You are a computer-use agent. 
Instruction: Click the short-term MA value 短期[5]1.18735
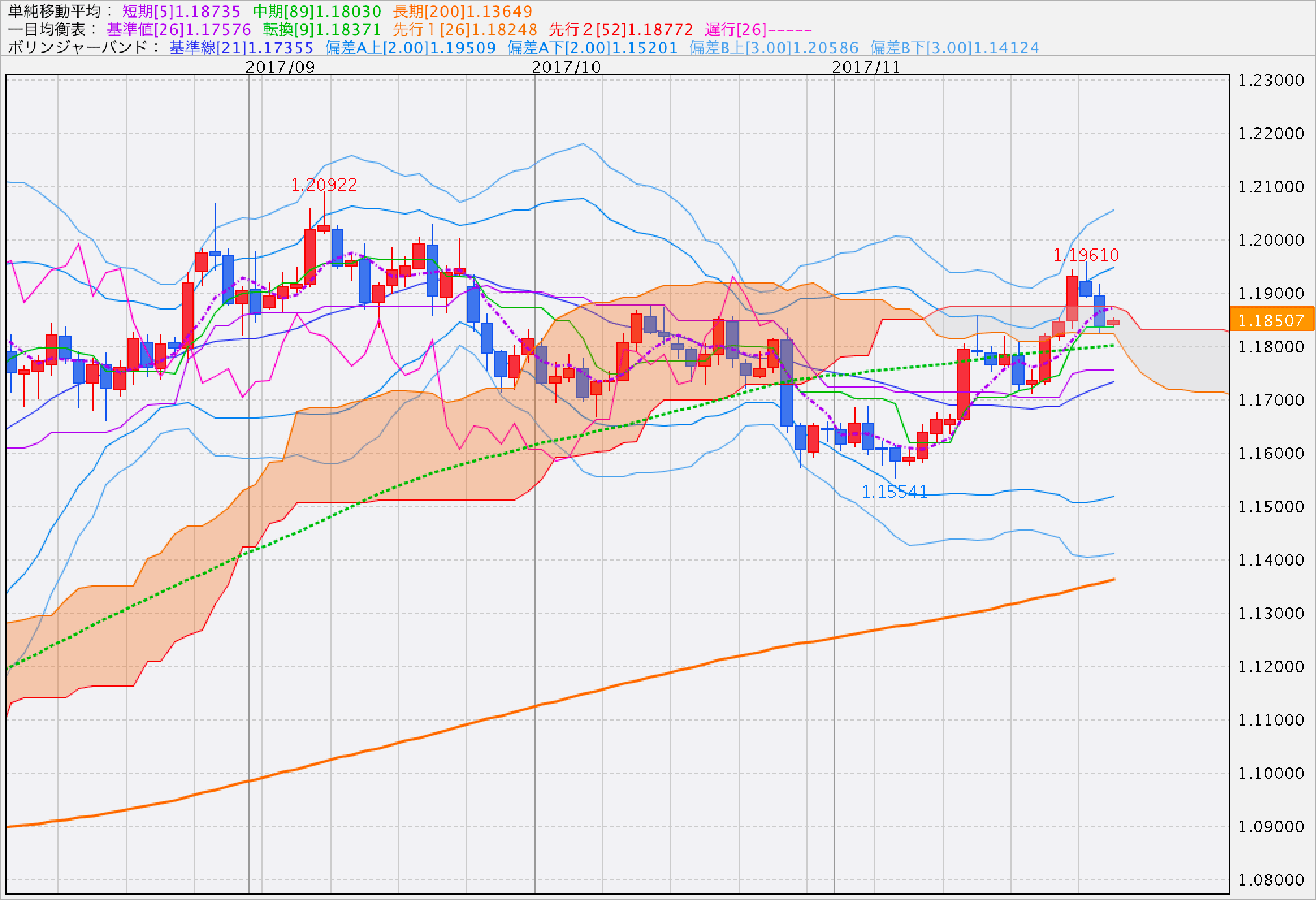[x=181, y=11]
